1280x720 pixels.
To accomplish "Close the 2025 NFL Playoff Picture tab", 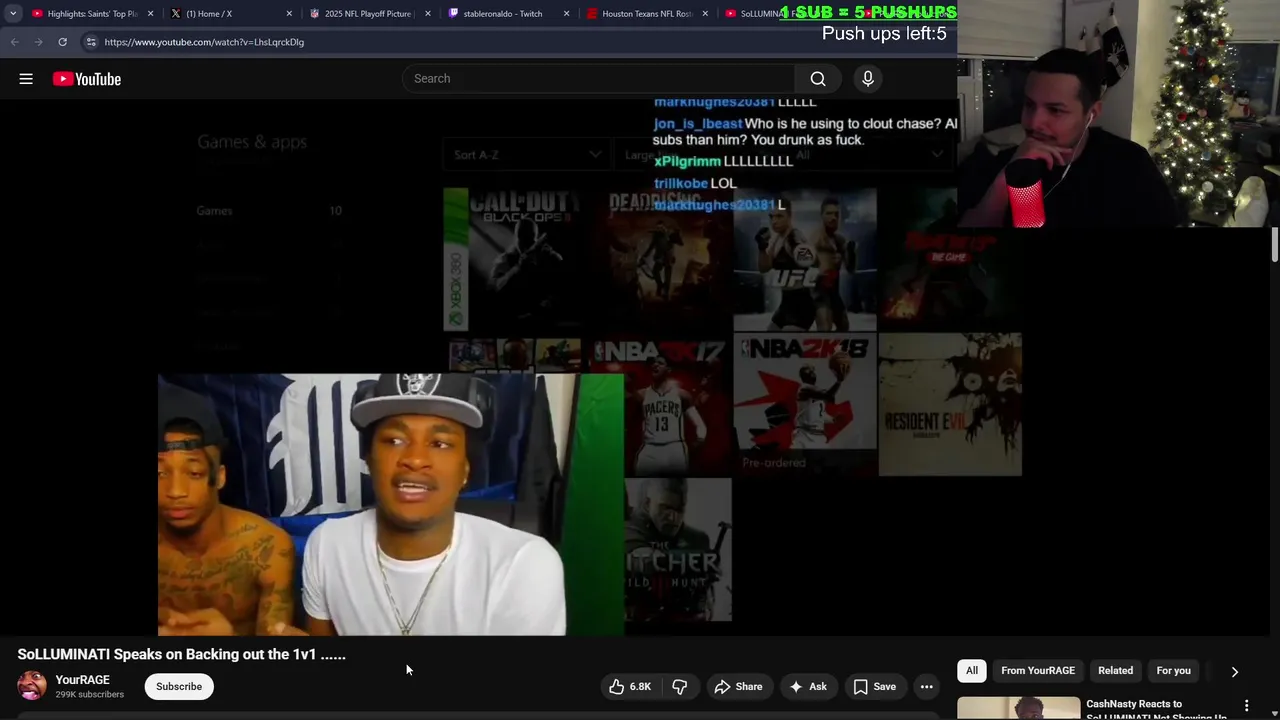I will click(x=428, y=14).
